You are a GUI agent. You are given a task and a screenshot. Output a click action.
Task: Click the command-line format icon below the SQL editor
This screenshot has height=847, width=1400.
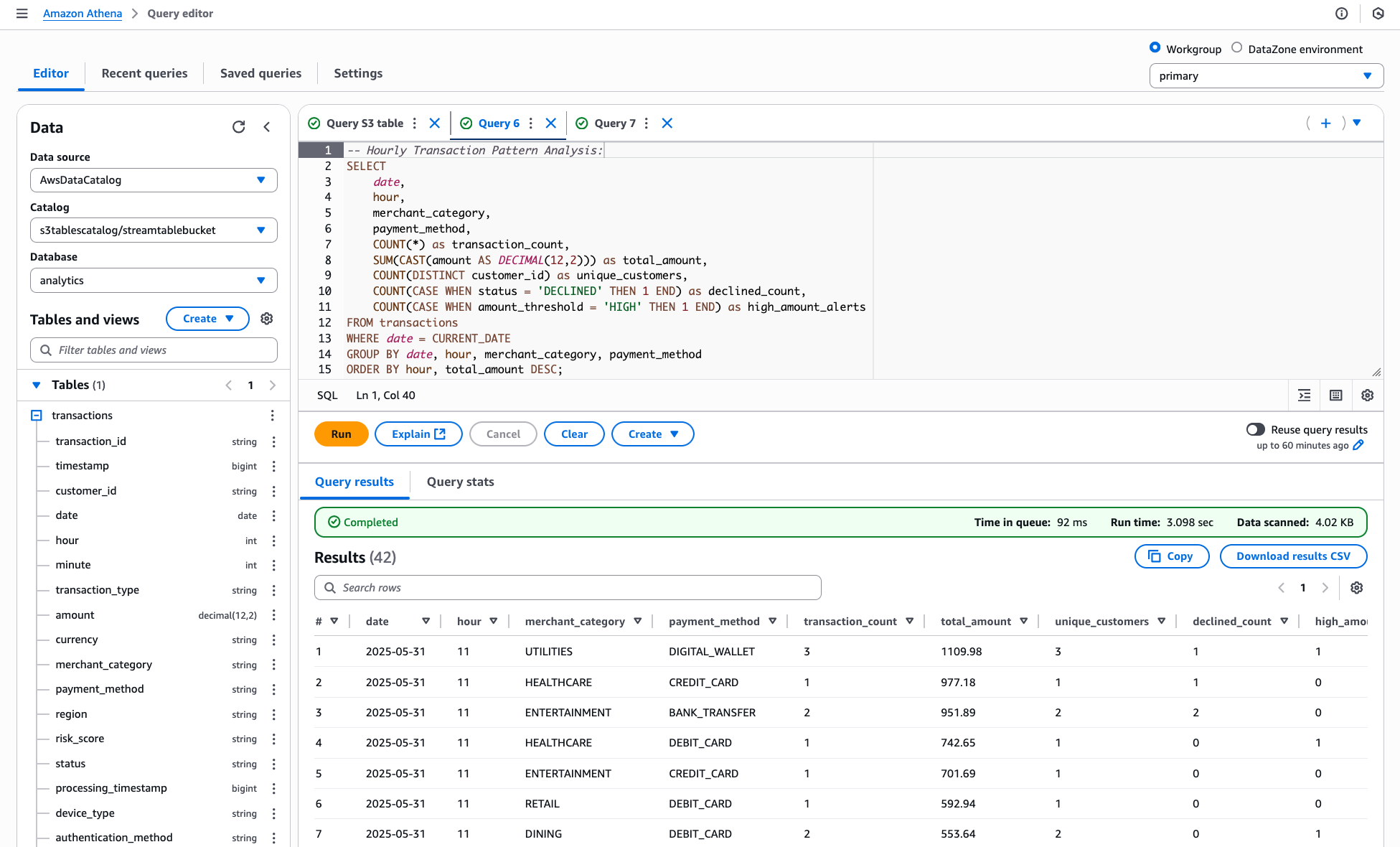point(1304,396)
